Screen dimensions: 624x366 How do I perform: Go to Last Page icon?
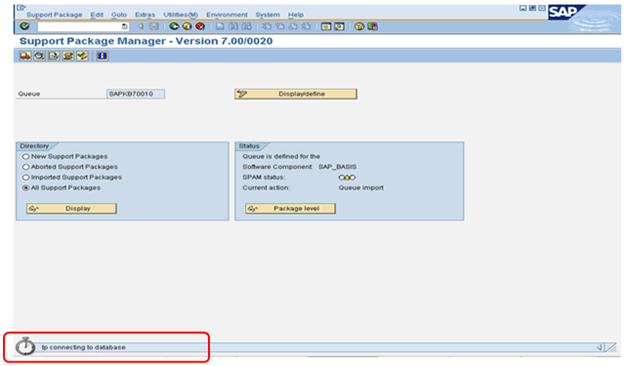tap(306, 26)
